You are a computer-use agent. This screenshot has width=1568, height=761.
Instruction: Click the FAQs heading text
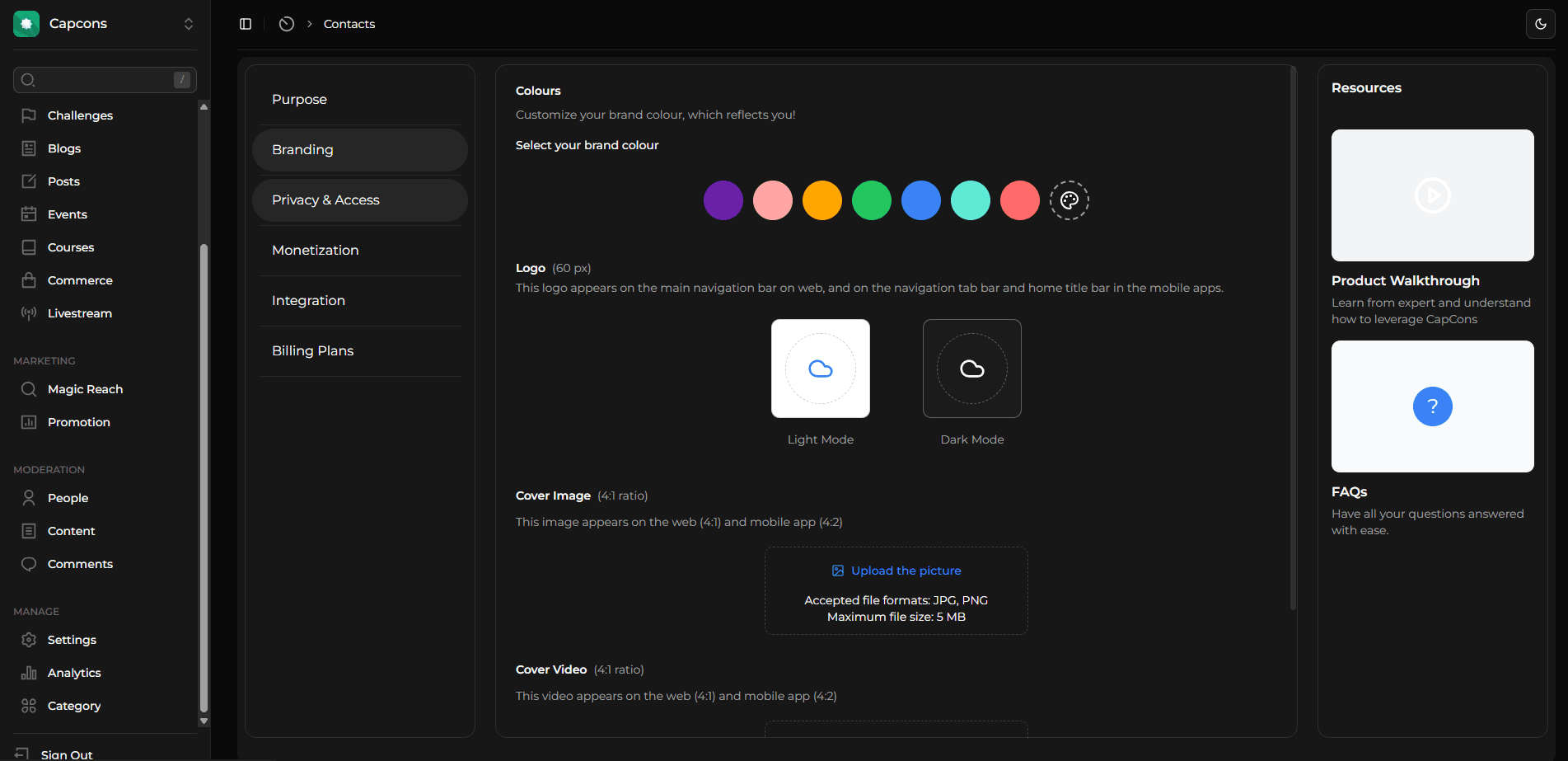[x=1350, y=491]
